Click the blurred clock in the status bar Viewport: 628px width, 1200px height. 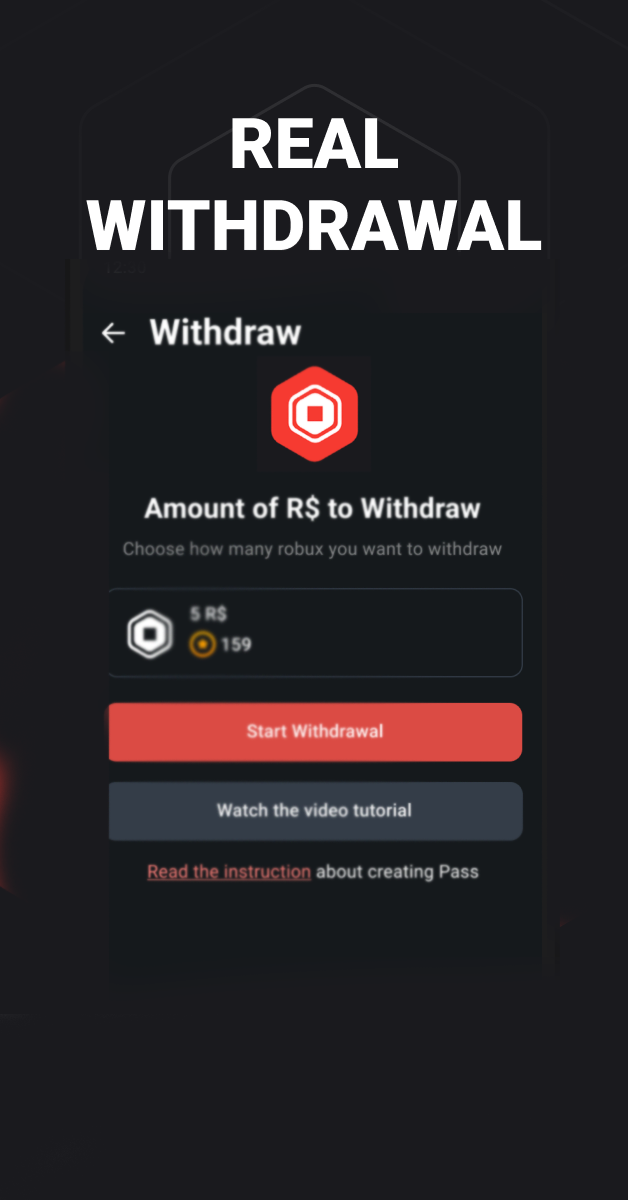(126, 268)
